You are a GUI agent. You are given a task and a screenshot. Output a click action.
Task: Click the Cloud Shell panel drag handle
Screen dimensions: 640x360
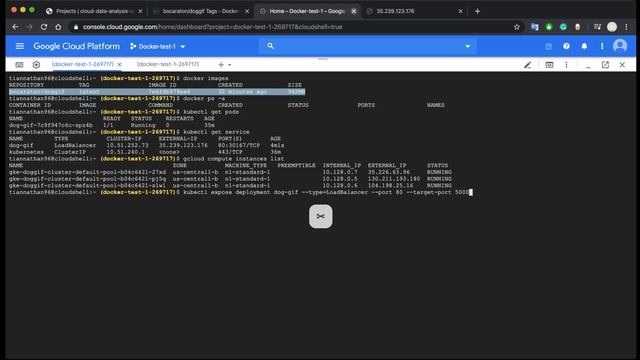tap(322, 59)
